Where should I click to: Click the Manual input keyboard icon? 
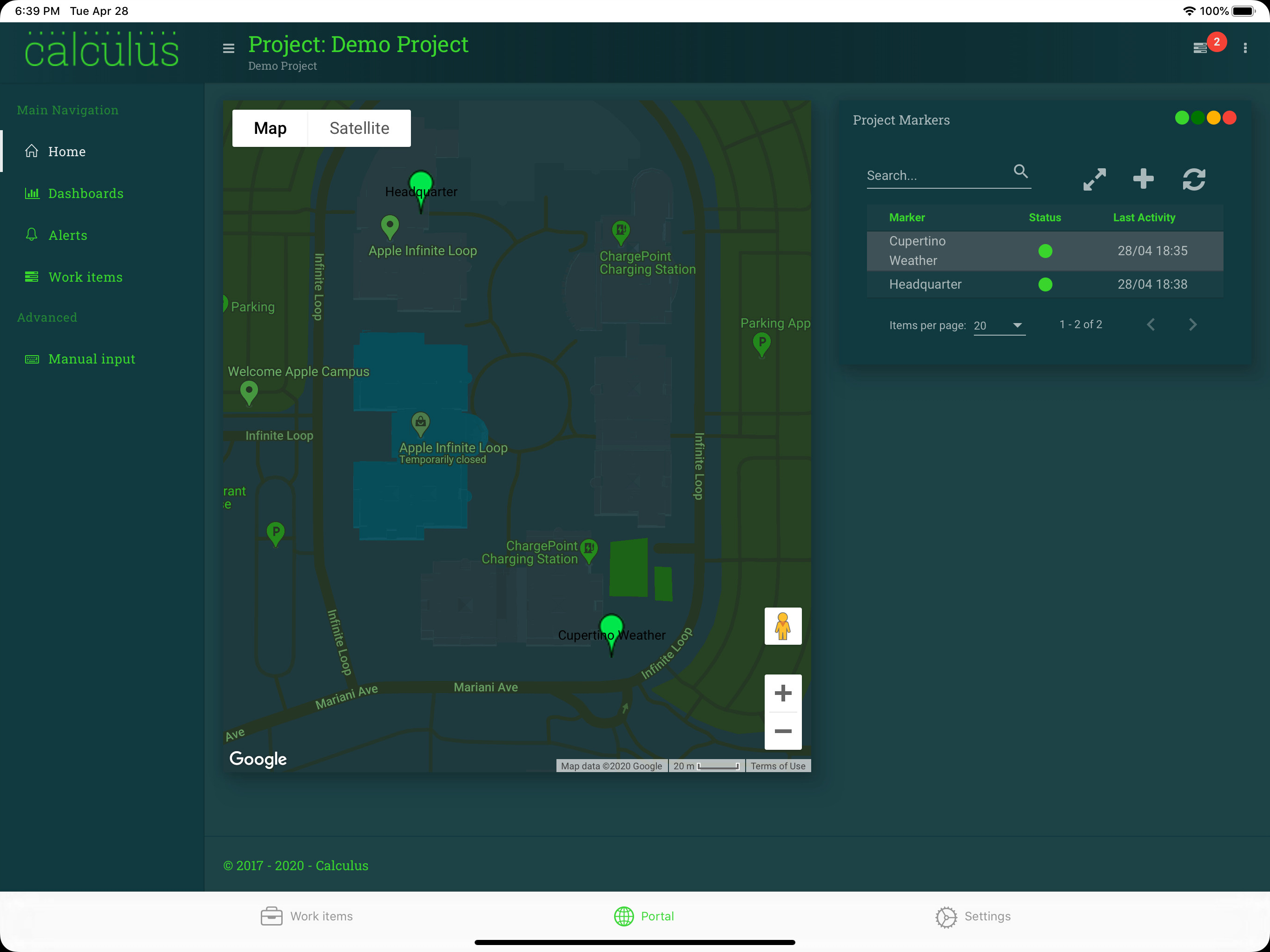click(32, 359)
